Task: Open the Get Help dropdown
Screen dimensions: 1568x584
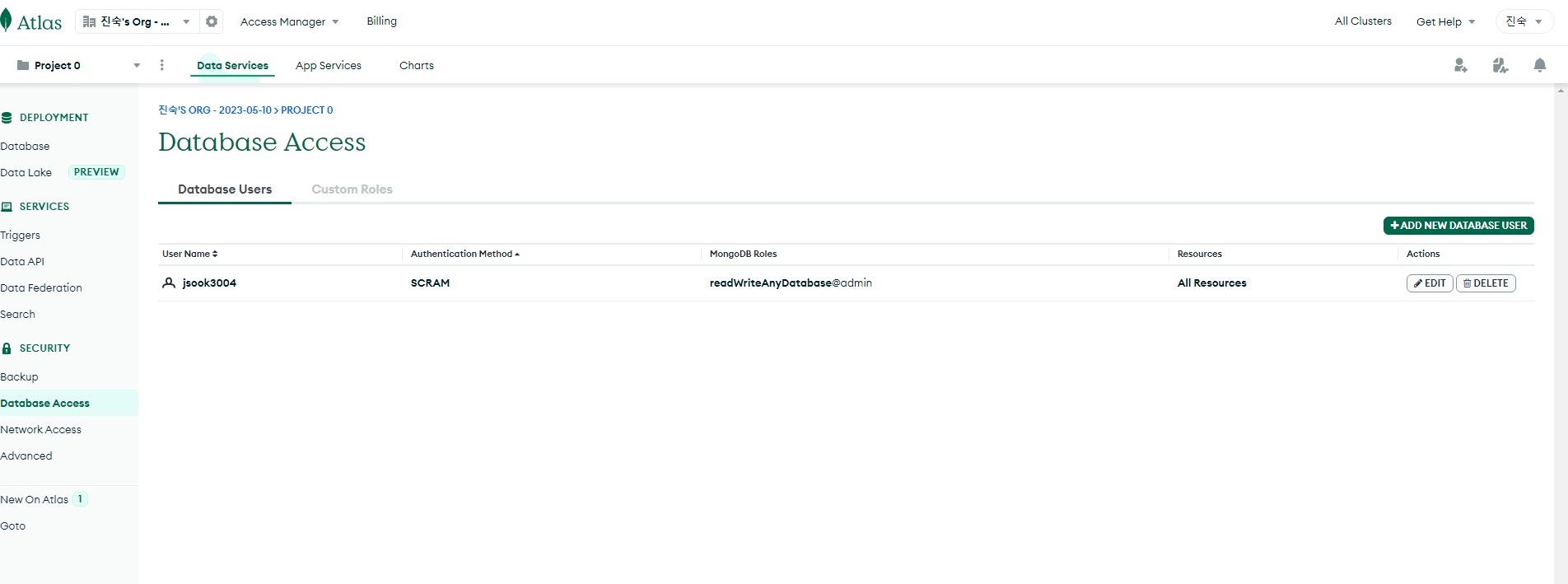Action: (1445, 21)
